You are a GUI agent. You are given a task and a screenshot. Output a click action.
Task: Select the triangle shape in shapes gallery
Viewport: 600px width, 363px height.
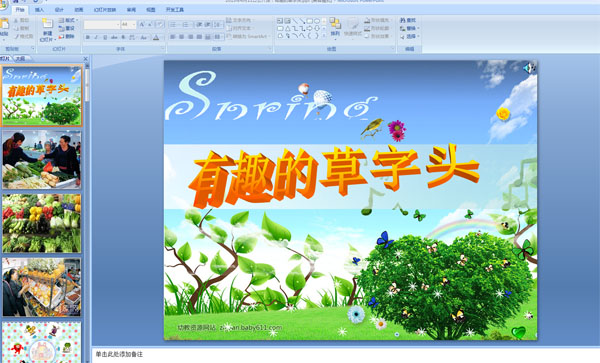(287, 28)
